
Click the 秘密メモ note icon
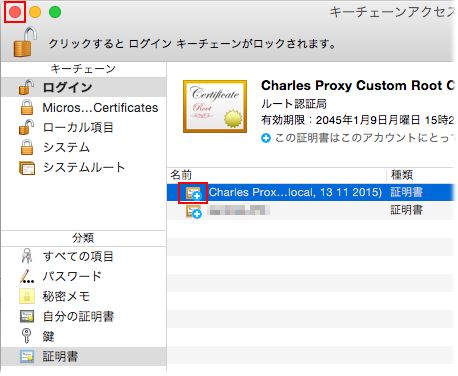pos(27,296)
